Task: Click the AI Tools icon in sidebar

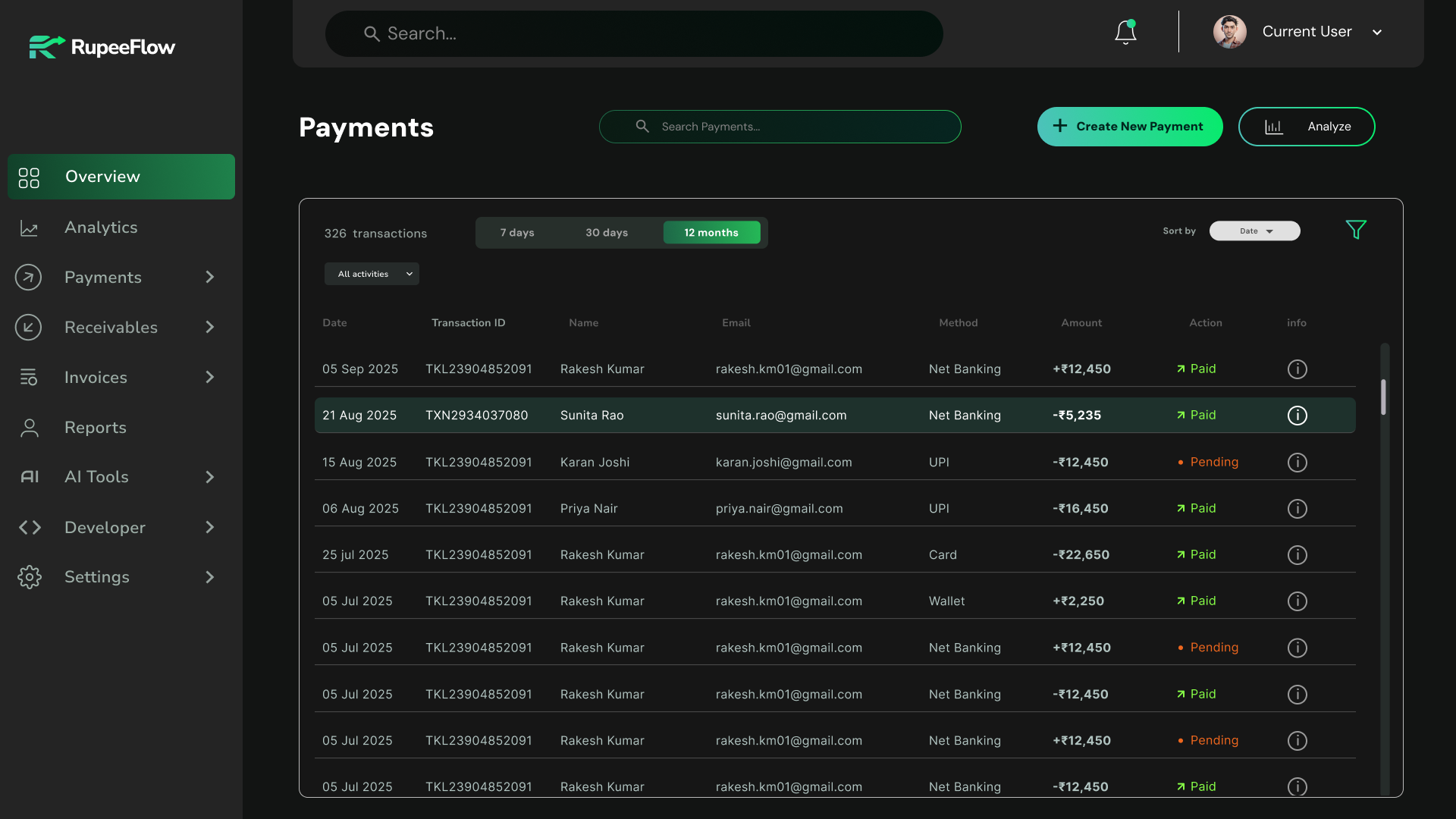Action: point(29,477)
